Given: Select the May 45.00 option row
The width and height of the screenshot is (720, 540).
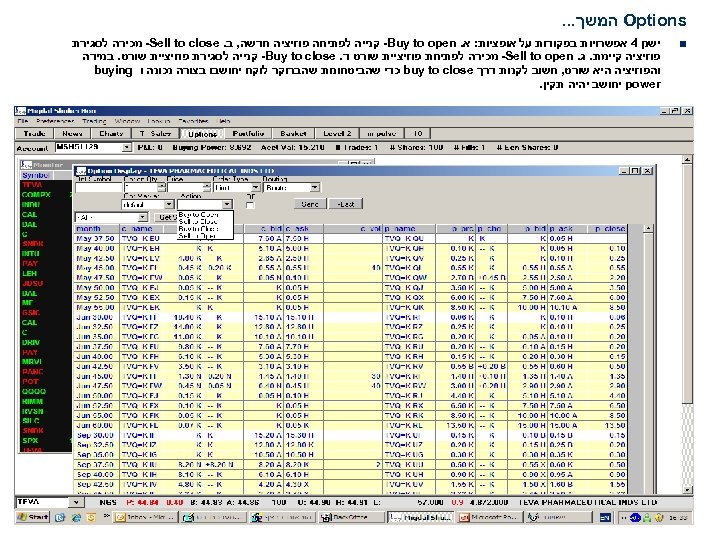Looking at the screenshot, I should tap(350, 268).
